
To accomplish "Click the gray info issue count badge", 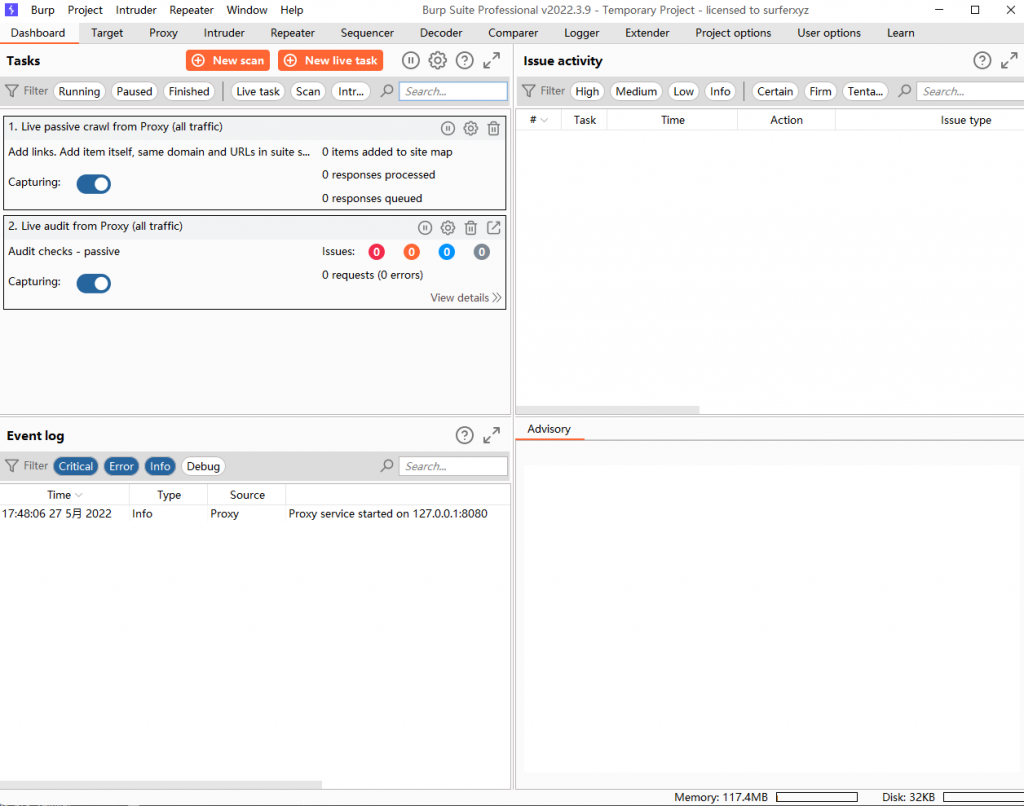I will [481, 252].
